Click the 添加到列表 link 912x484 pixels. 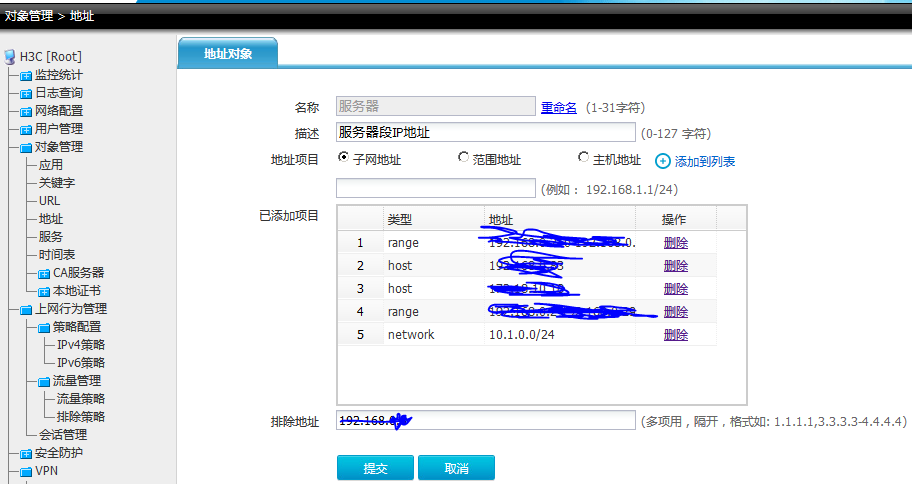705,162
